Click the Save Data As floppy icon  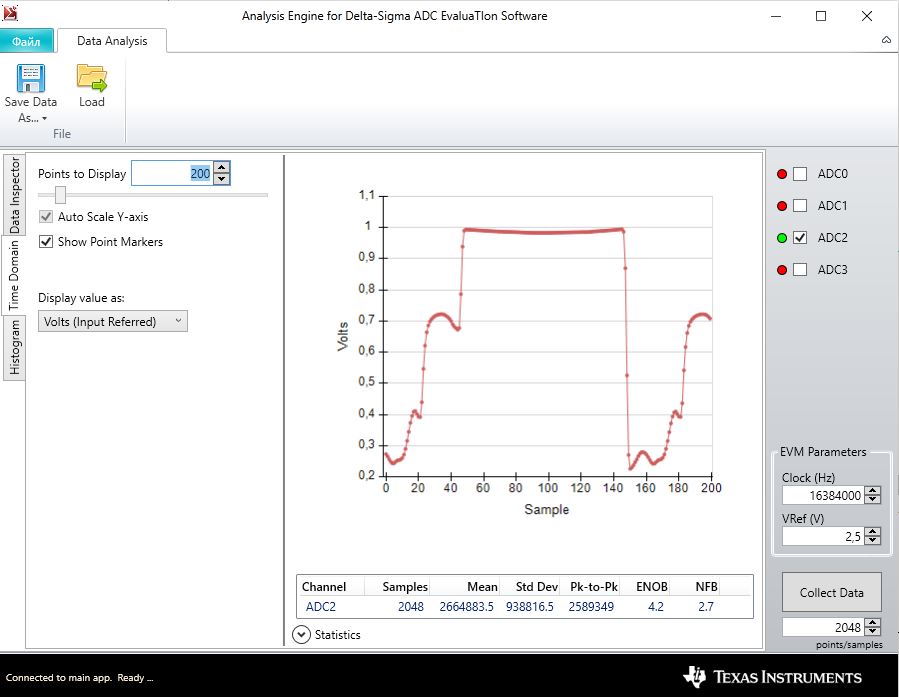click(30, 78)
